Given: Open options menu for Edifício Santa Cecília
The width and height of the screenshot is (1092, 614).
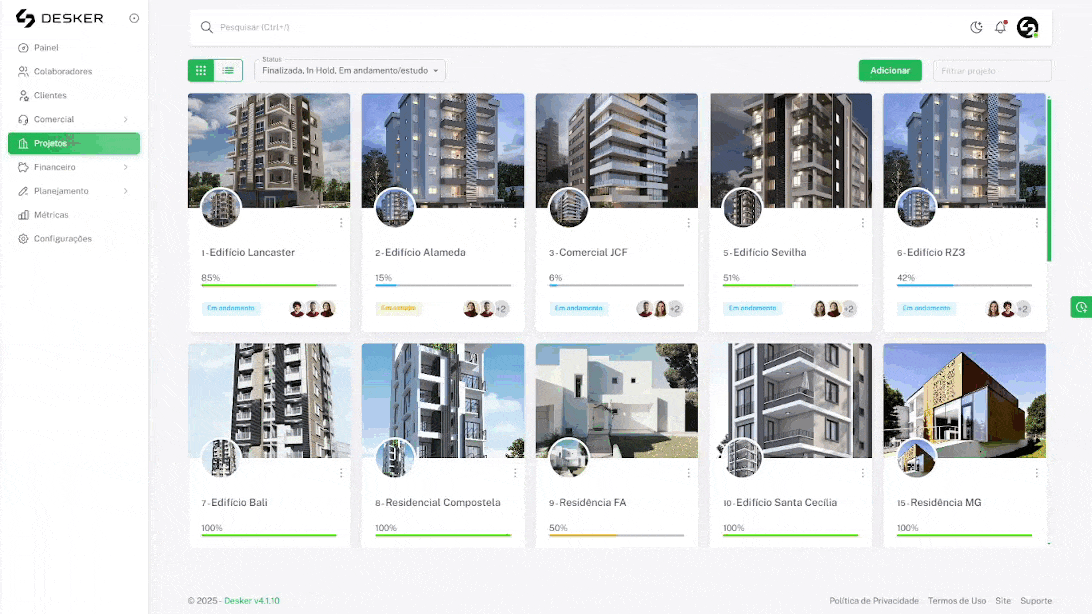Looking at the screenshot, I should pos(862,473).
